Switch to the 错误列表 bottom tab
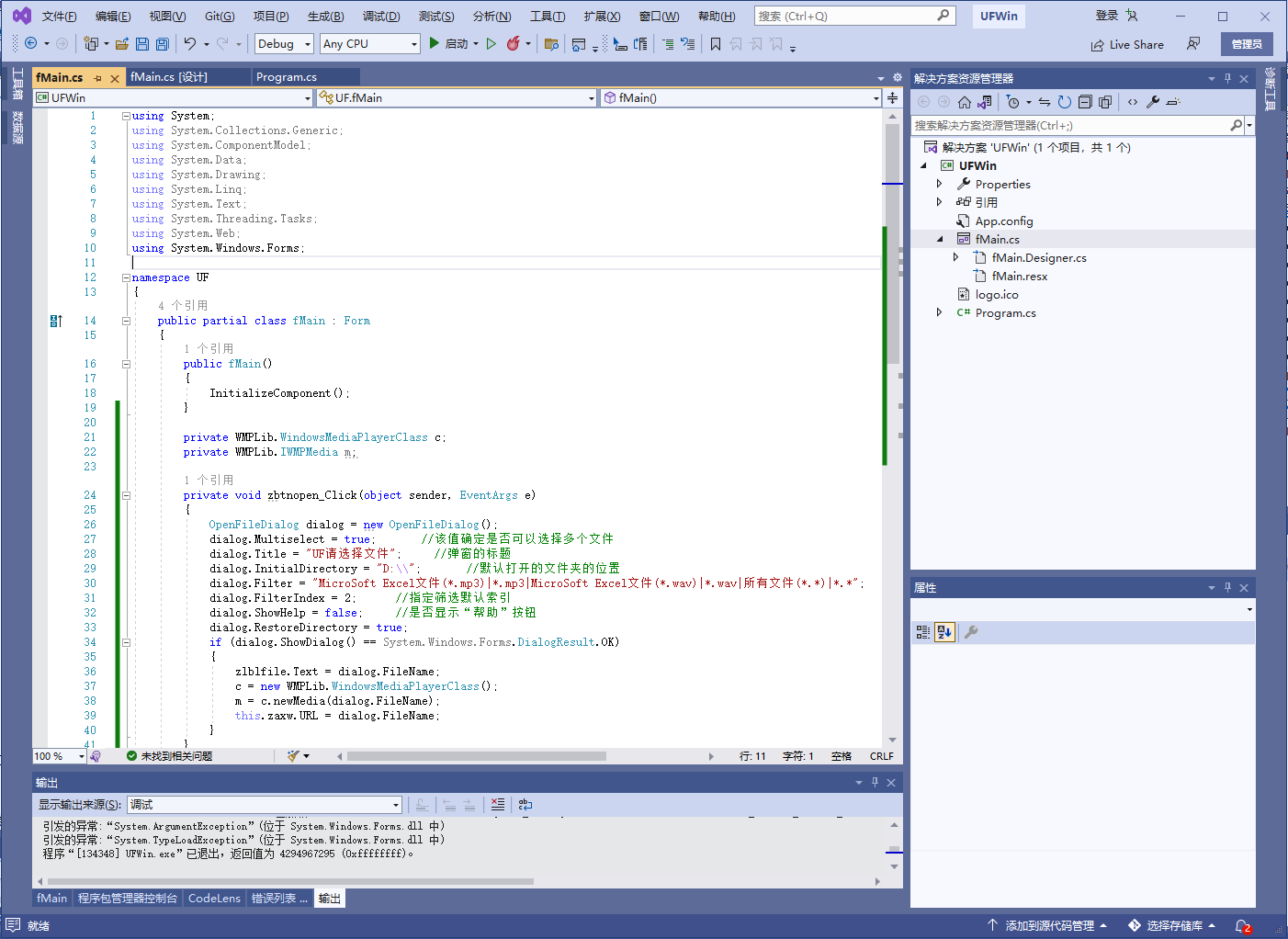The width and height of the screenshot is (1288, 939). [x=279, y=898]
